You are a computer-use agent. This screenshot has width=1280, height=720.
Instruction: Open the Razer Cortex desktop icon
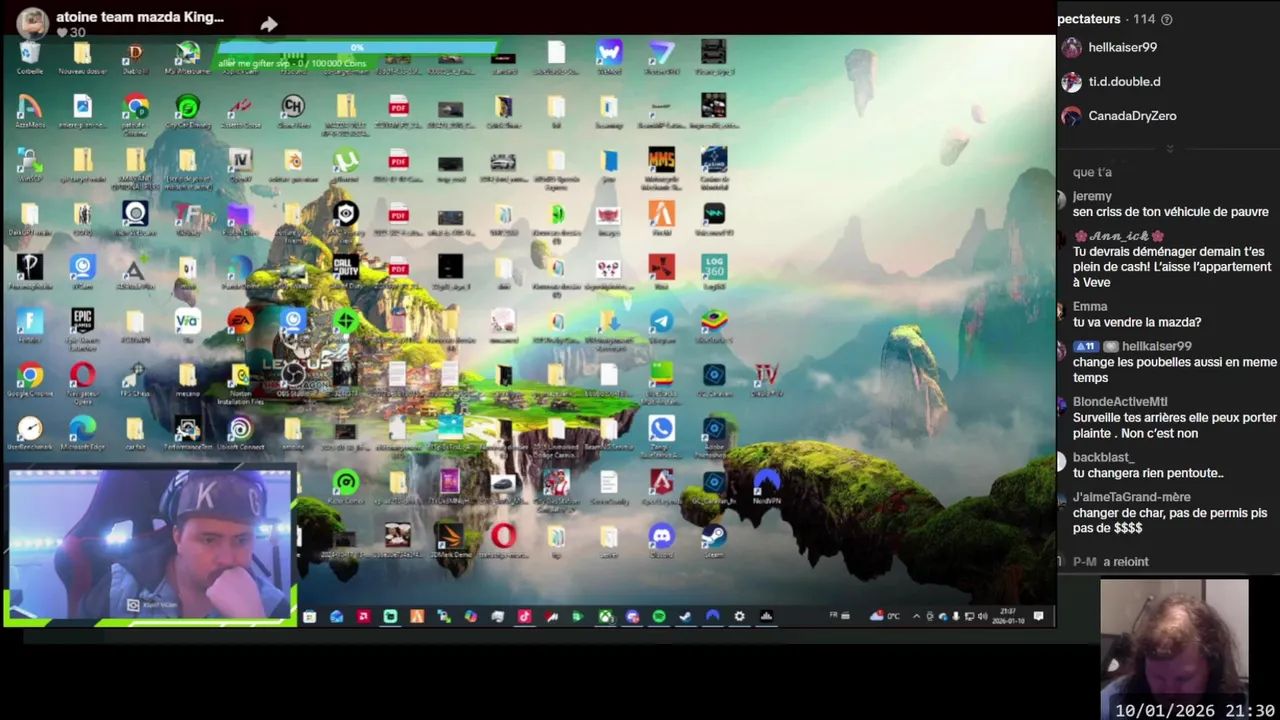(345, 487)
